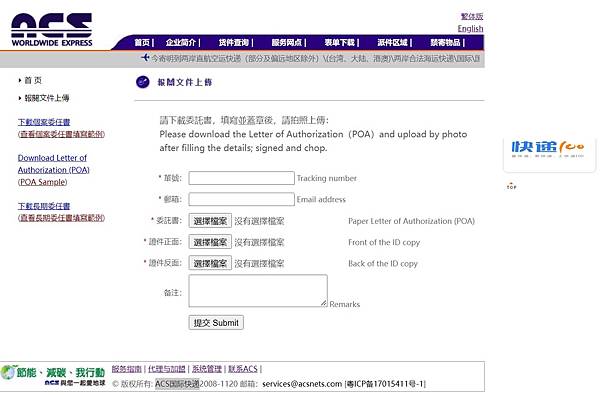Open the 派件区域 menu item
This screenshot has height=397, width=600.
393,42
